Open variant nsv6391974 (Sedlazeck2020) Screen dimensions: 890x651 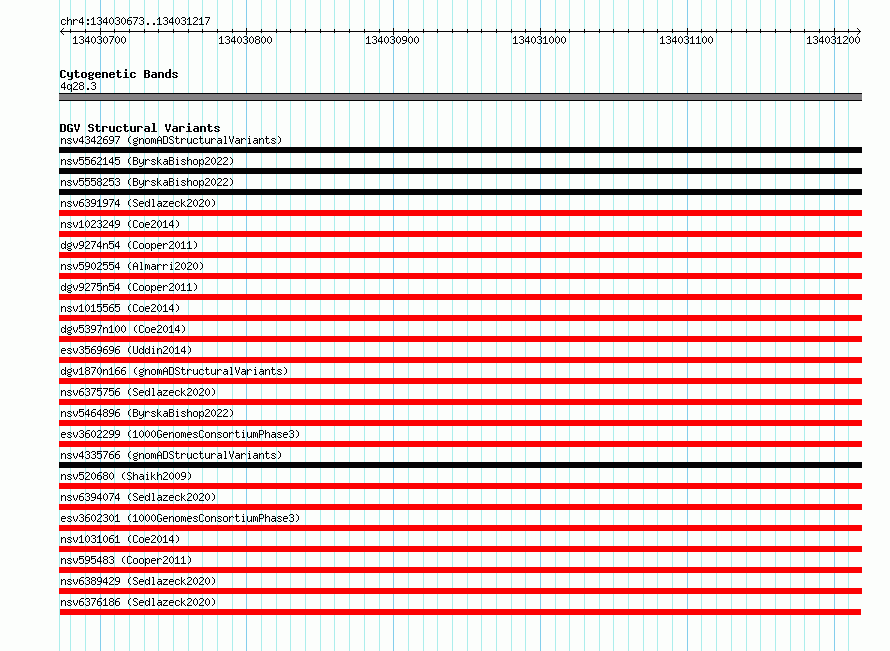(x=138, y=203)
